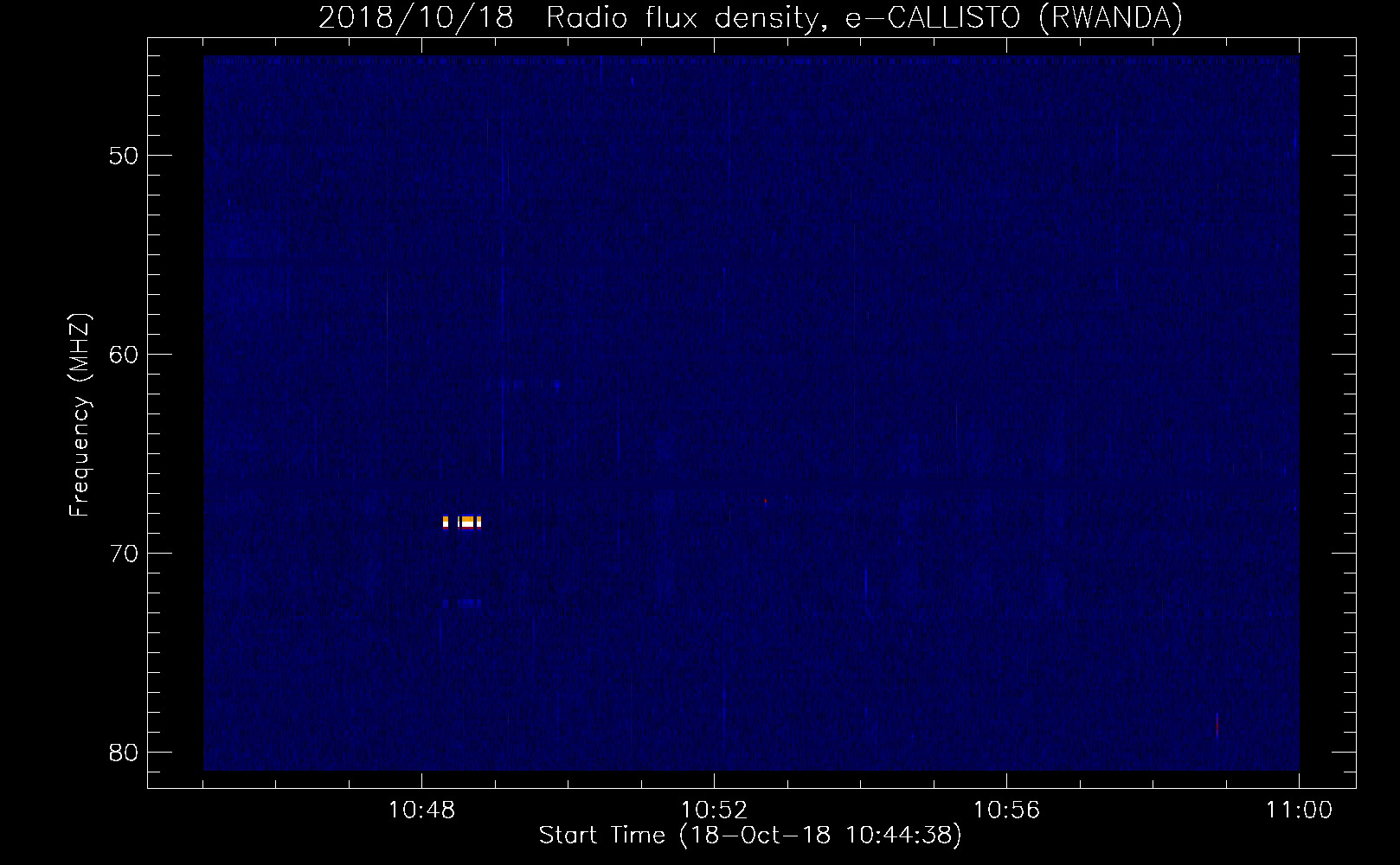Click the '11:00' time tick label
This screenshot has height=865, width=1400.
click(1299, 811)
